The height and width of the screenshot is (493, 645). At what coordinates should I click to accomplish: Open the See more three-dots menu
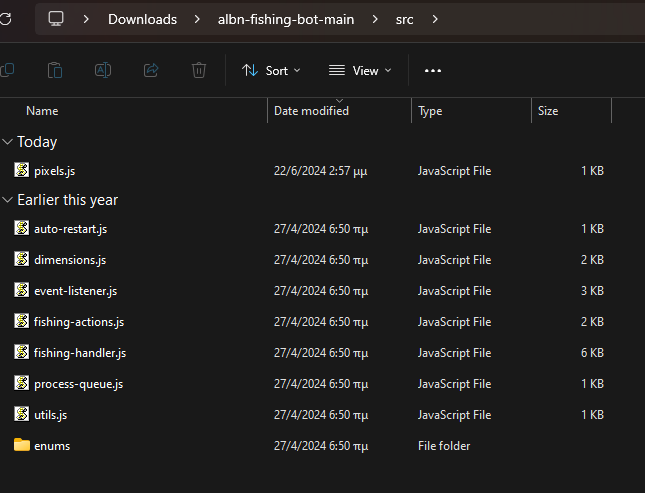pos(433,71)
